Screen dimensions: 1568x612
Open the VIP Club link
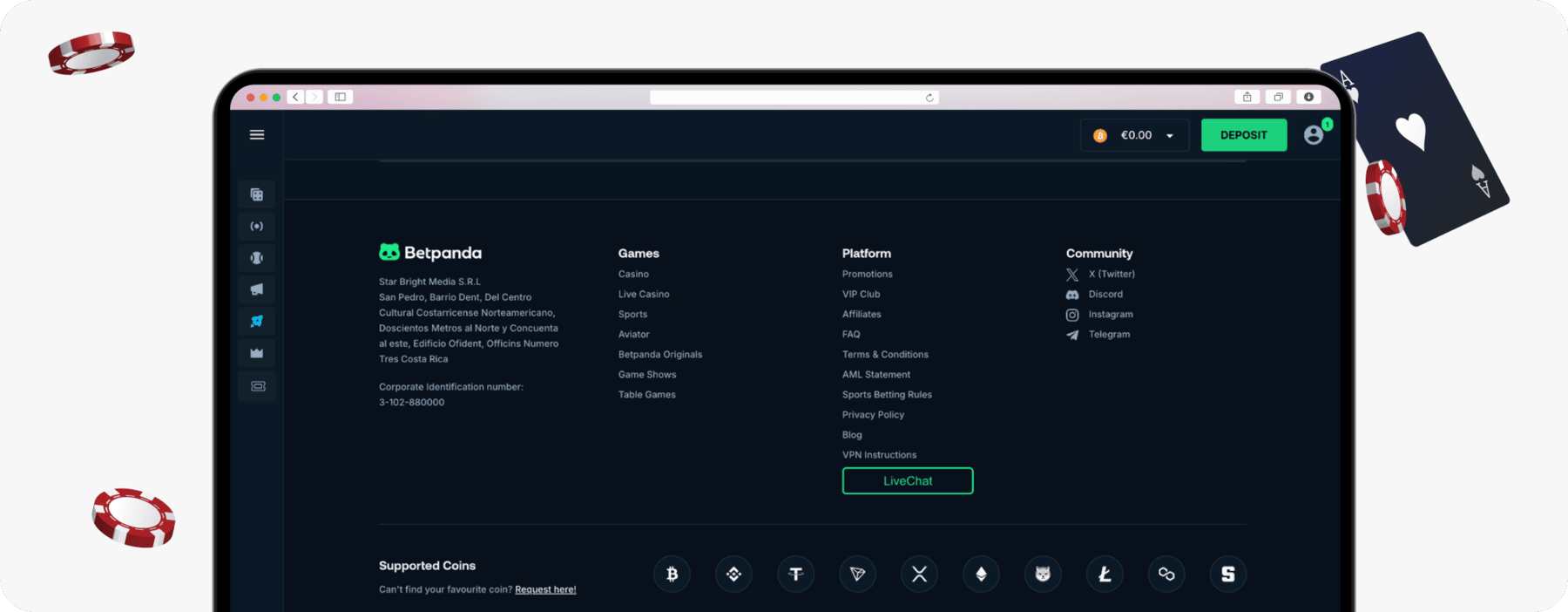[x=862, y=294]
